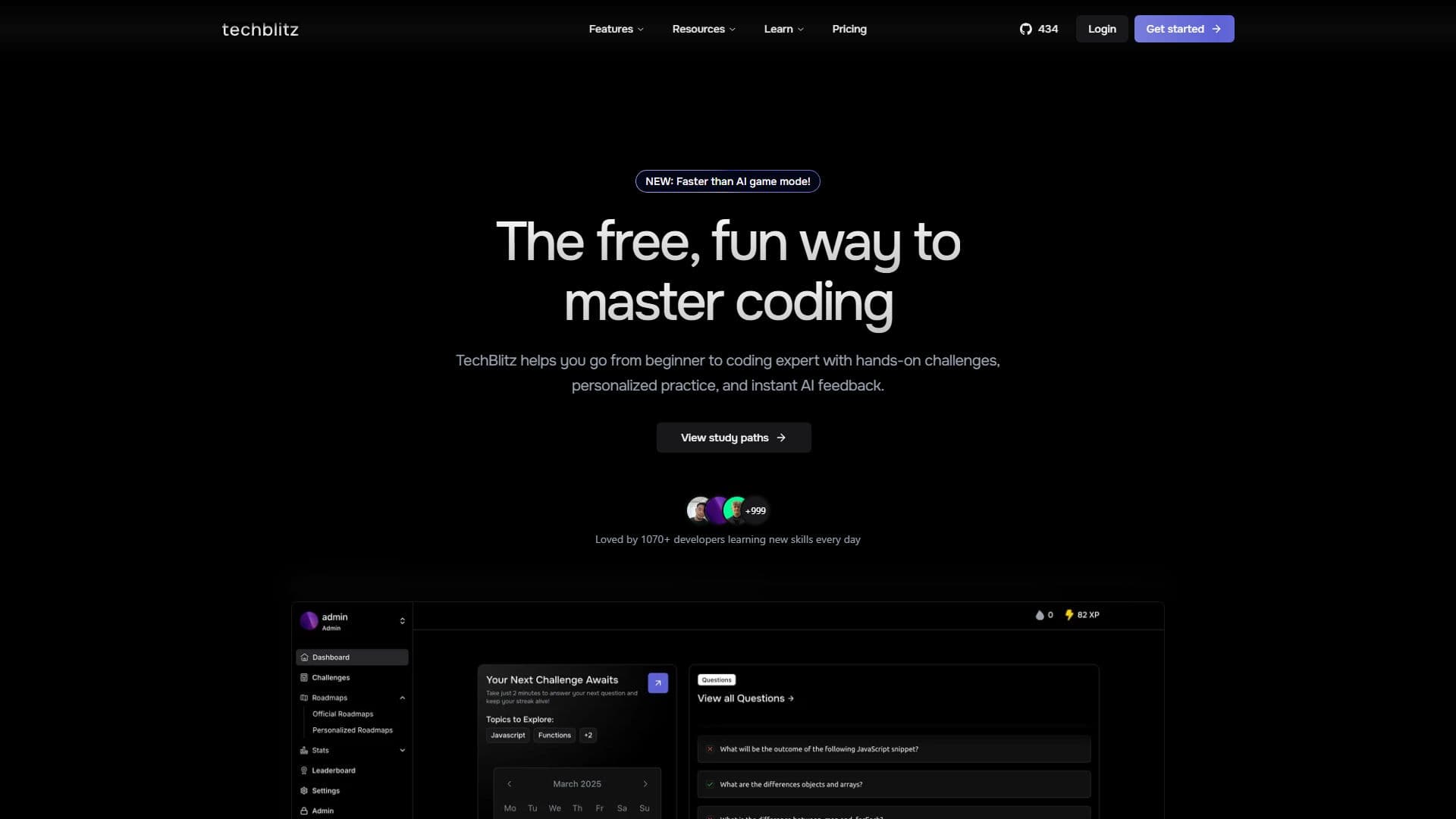This screenshot has height=819, width=1456.
Task: Go to next month in calendar
Action: [645, 784]
